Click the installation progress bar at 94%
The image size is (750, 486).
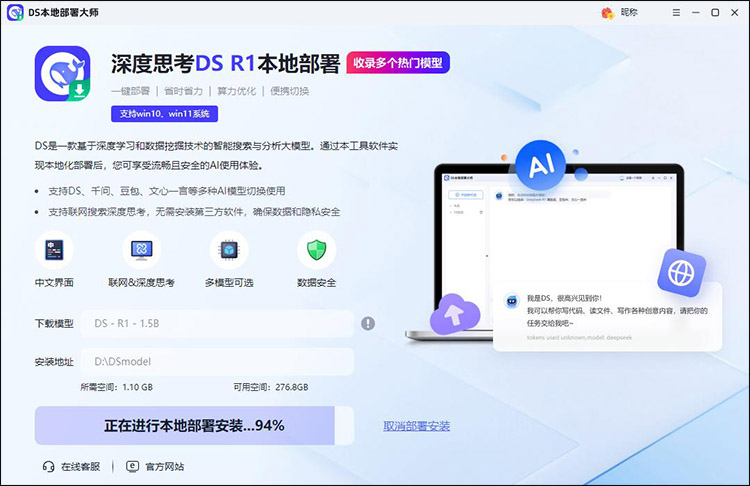point(194,426)
